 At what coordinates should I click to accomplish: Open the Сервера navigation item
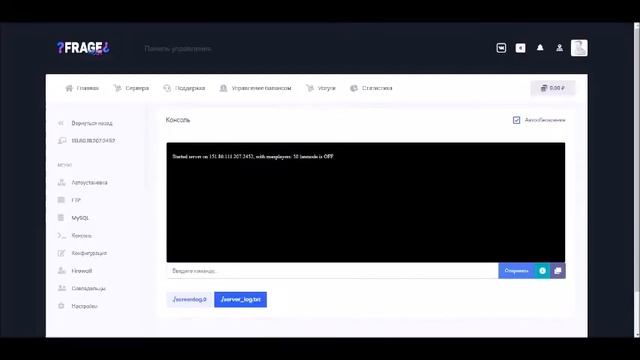131,88
